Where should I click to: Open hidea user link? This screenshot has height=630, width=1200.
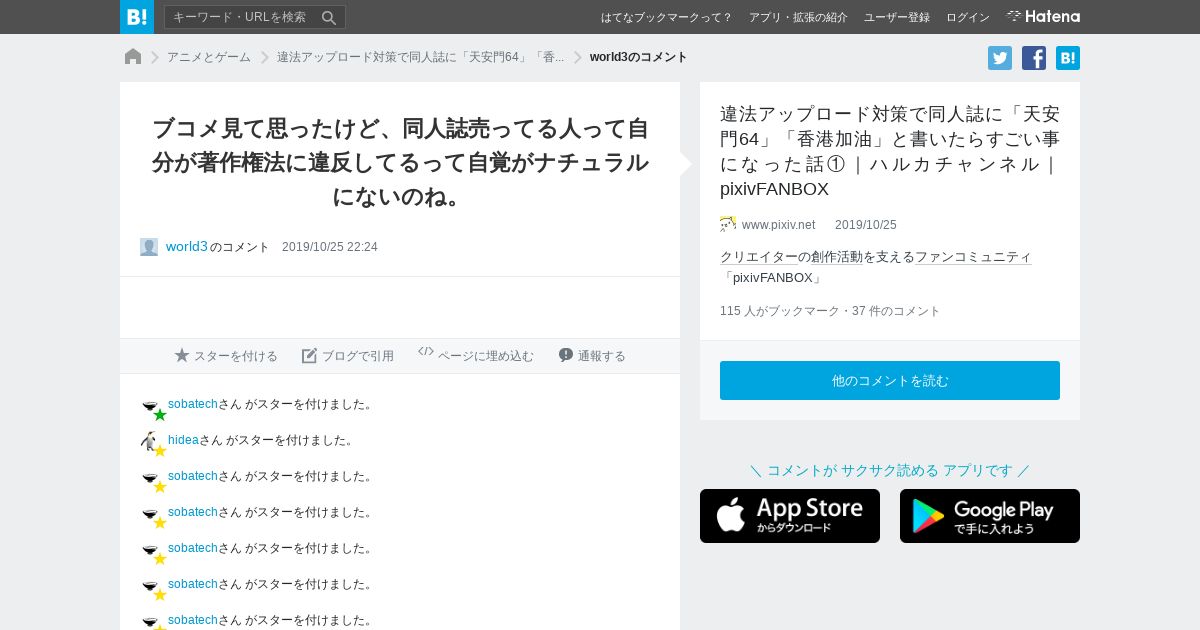click(183, 440)
